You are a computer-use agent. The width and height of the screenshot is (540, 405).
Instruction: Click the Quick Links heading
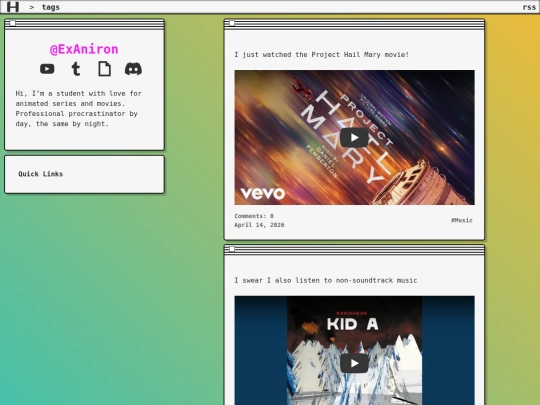click(41, 174)
